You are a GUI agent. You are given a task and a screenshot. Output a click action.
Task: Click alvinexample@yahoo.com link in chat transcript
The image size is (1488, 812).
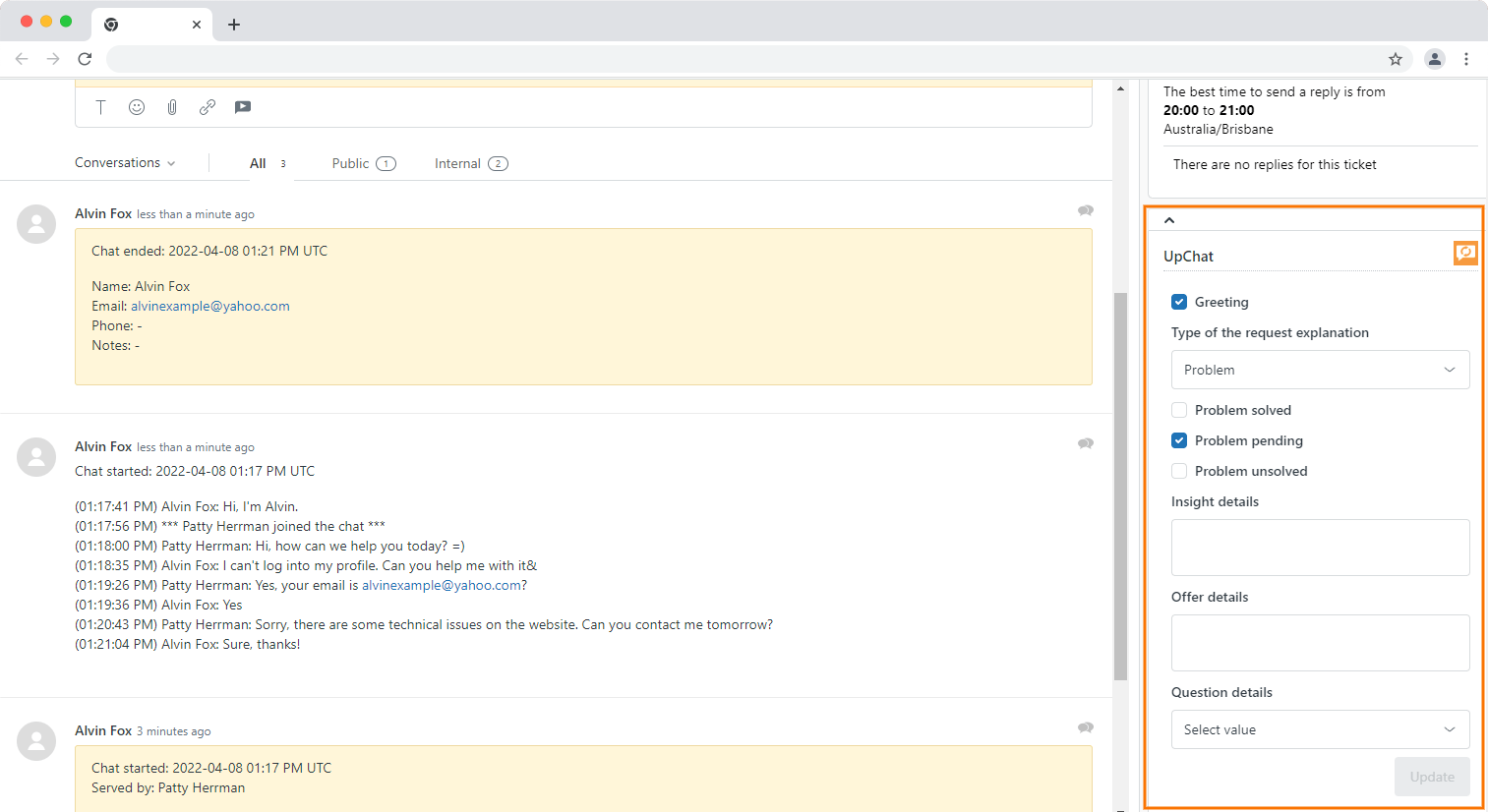tap(442, 585)
